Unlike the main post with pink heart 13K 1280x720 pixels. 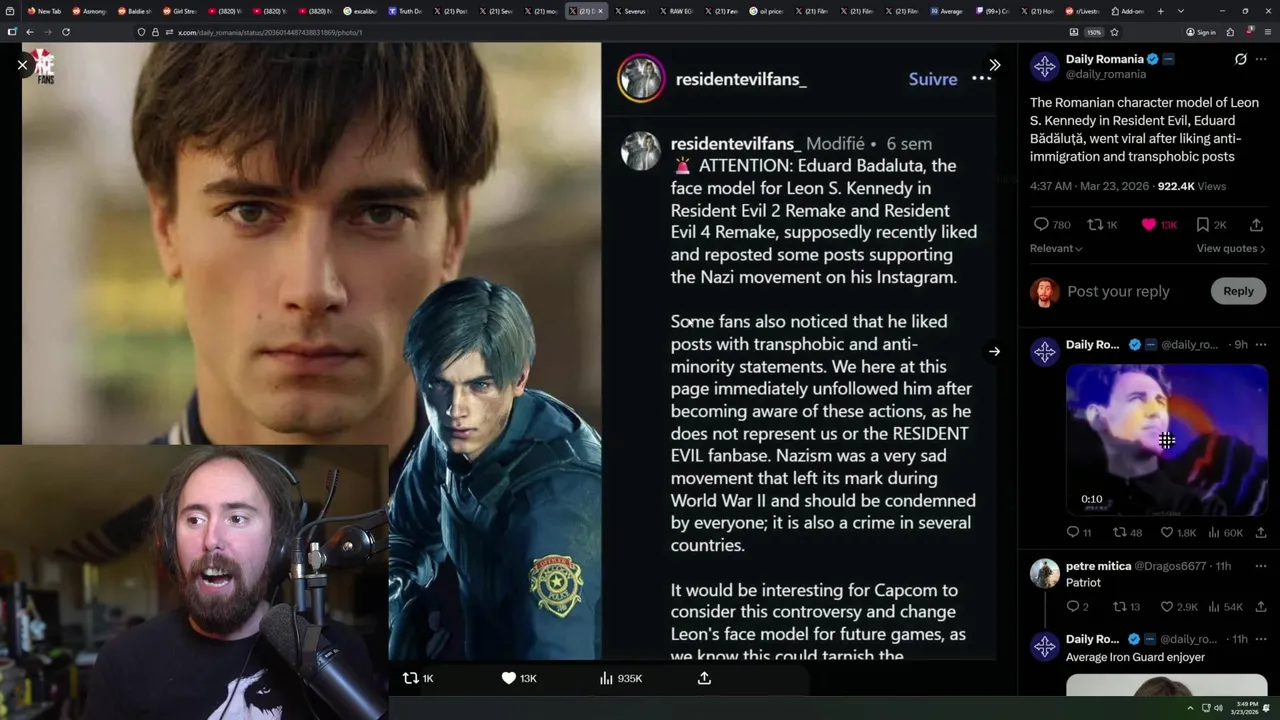[x=1149, y=225]
